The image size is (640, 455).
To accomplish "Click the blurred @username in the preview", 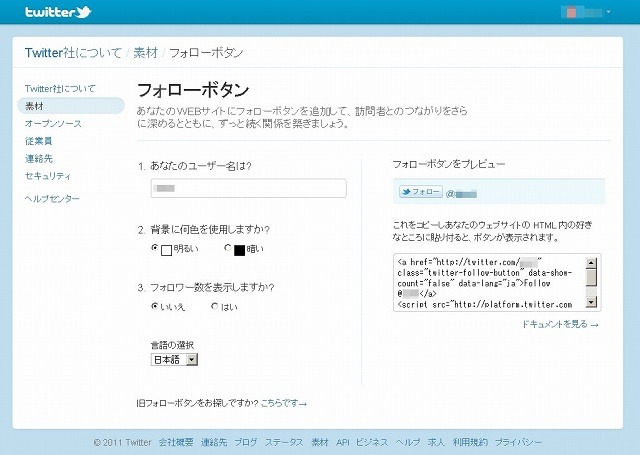I will (461, 193).
